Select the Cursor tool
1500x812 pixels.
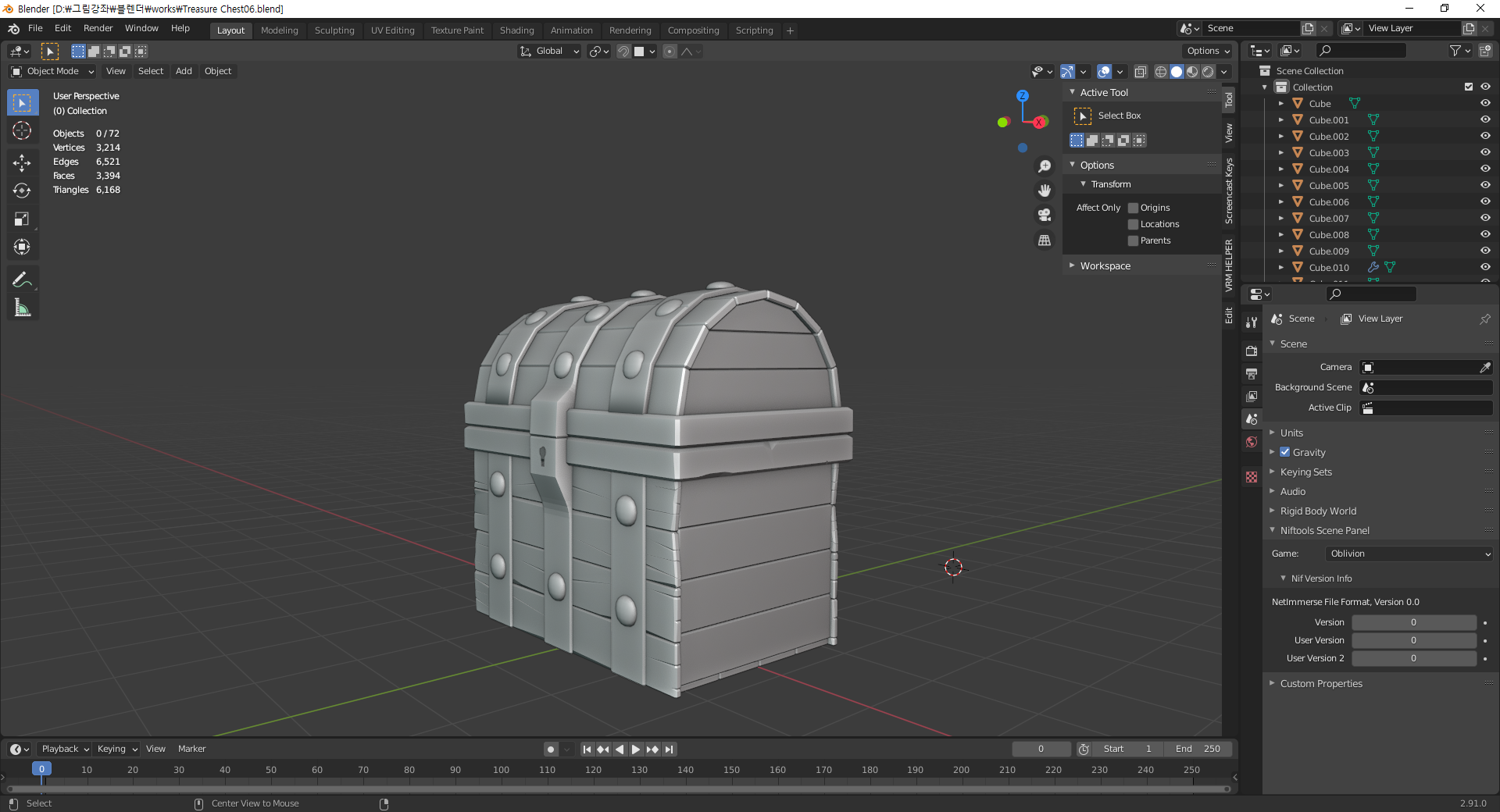(22, 131)
